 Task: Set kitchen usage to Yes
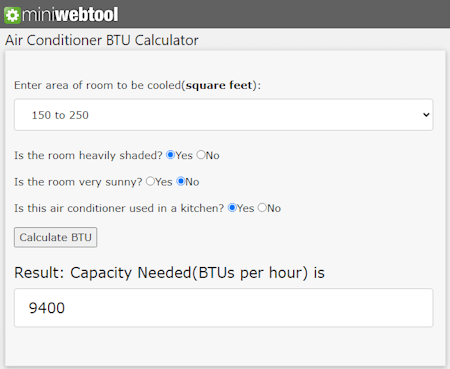point(232,208)
